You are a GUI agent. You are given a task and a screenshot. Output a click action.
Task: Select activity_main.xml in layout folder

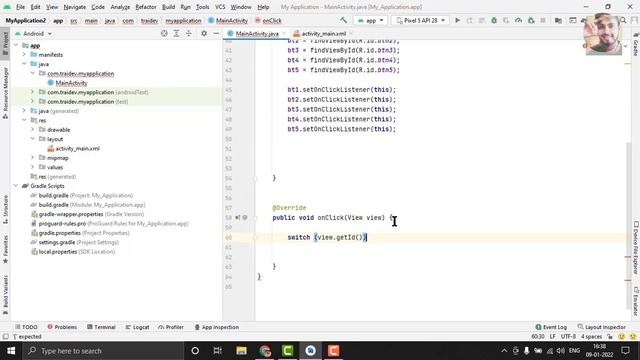78,148
